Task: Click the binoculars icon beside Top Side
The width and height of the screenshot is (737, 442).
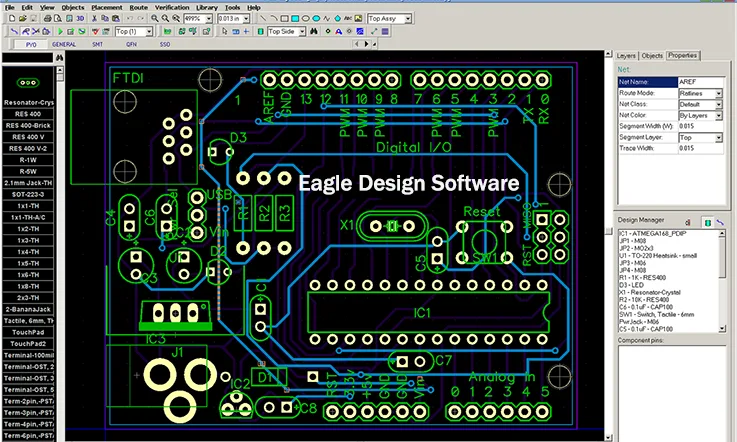Action: 314,32
